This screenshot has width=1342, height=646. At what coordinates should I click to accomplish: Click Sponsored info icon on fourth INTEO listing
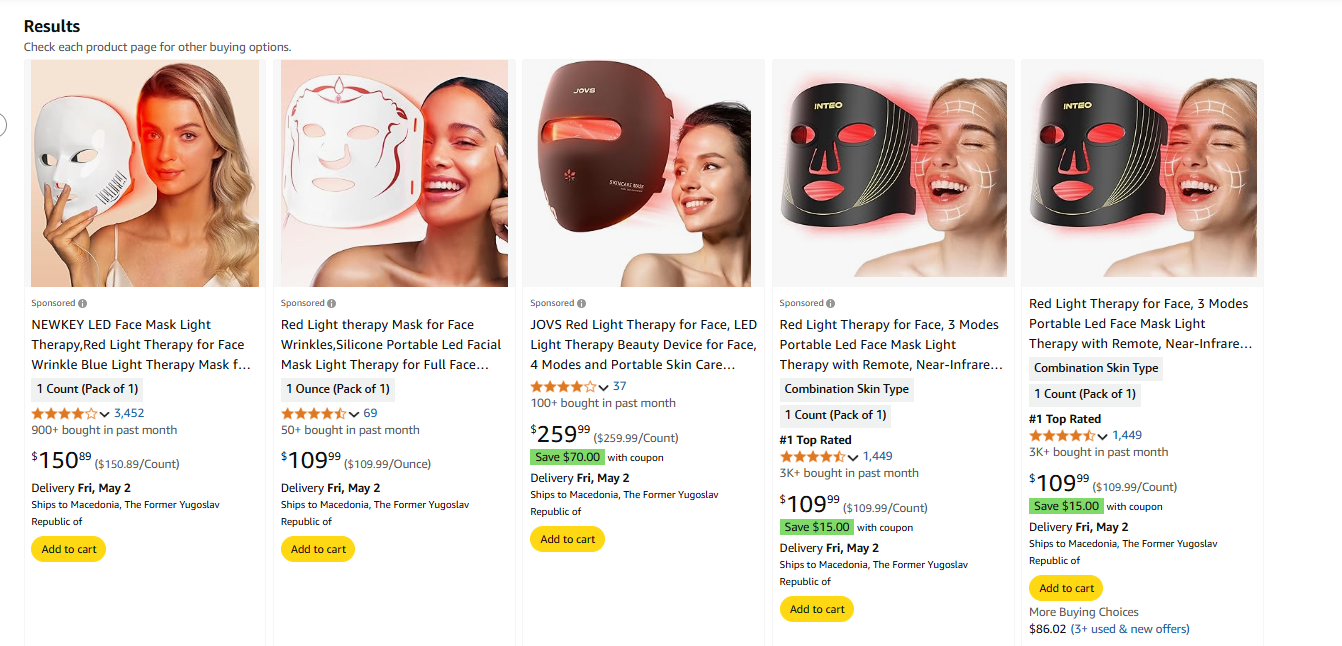pyautogui.click(x=831, y=303)
